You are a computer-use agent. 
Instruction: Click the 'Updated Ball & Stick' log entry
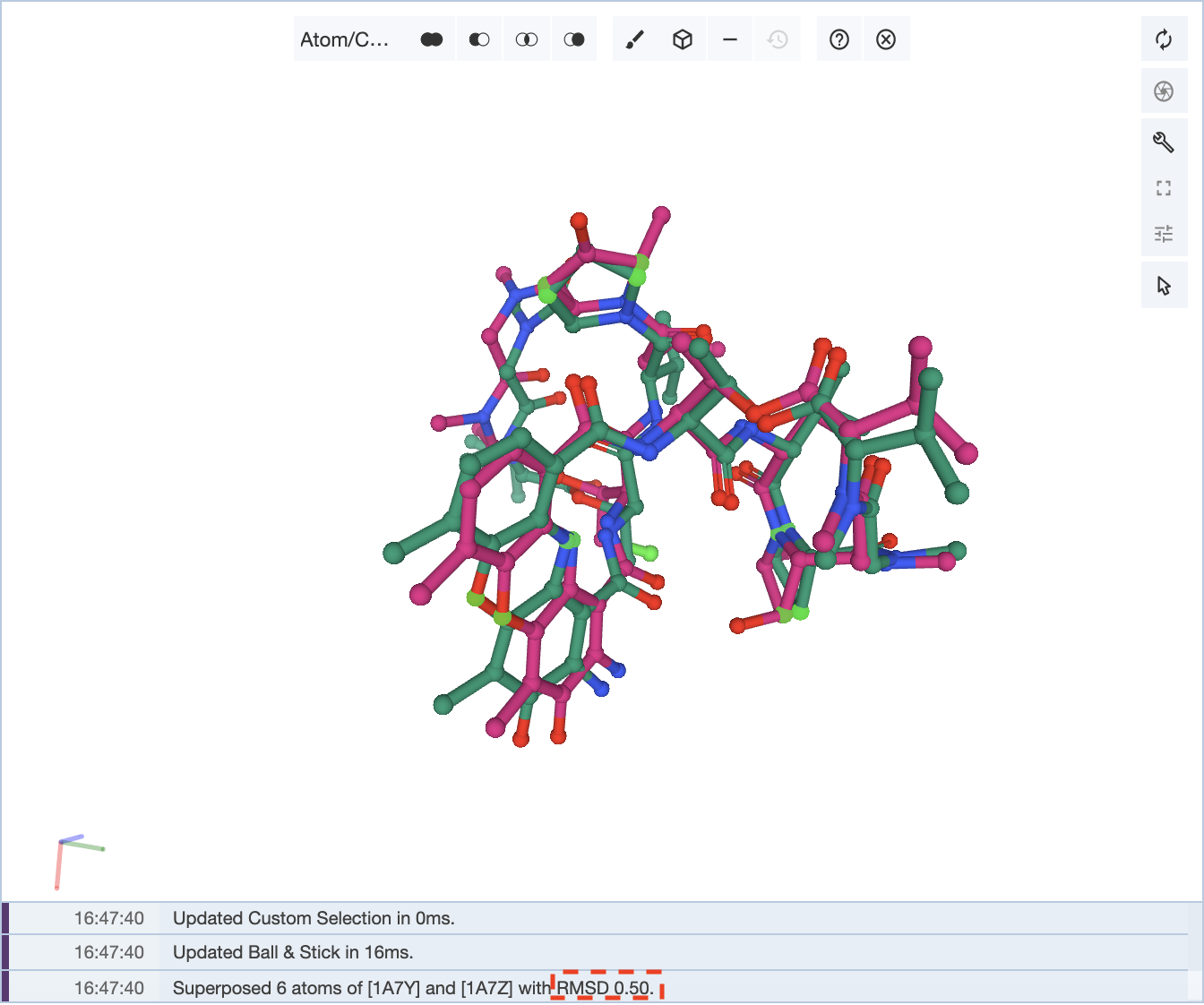[x=293, y=952]
